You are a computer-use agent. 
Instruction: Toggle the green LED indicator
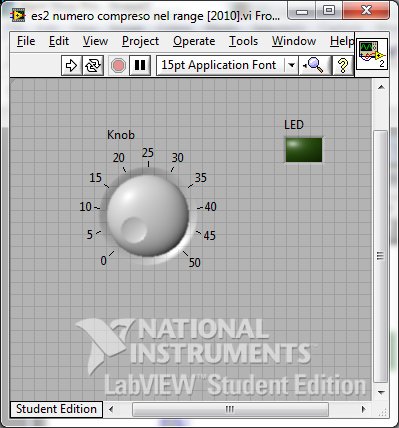coord(304,150)
